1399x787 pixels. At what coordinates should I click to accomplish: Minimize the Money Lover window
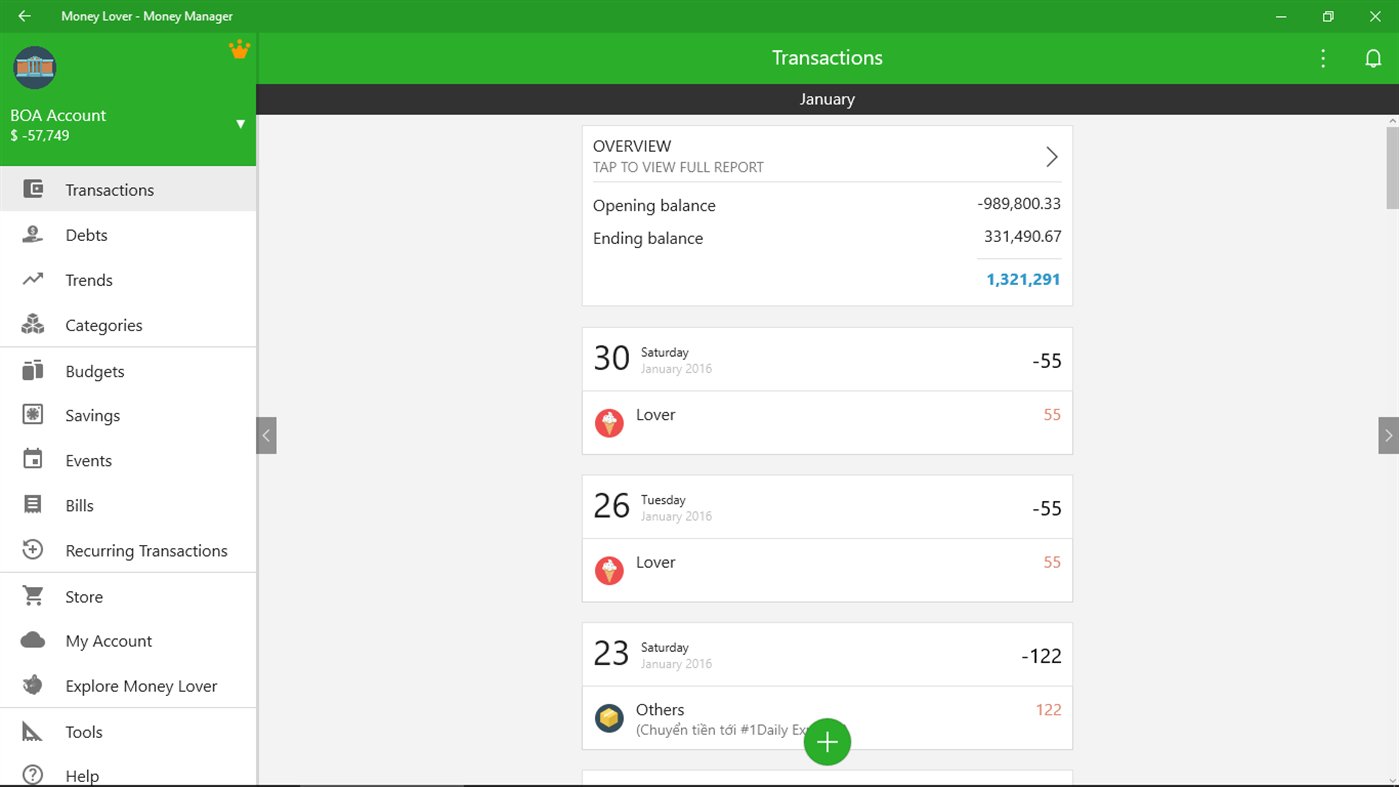(x=1281, y=16)
